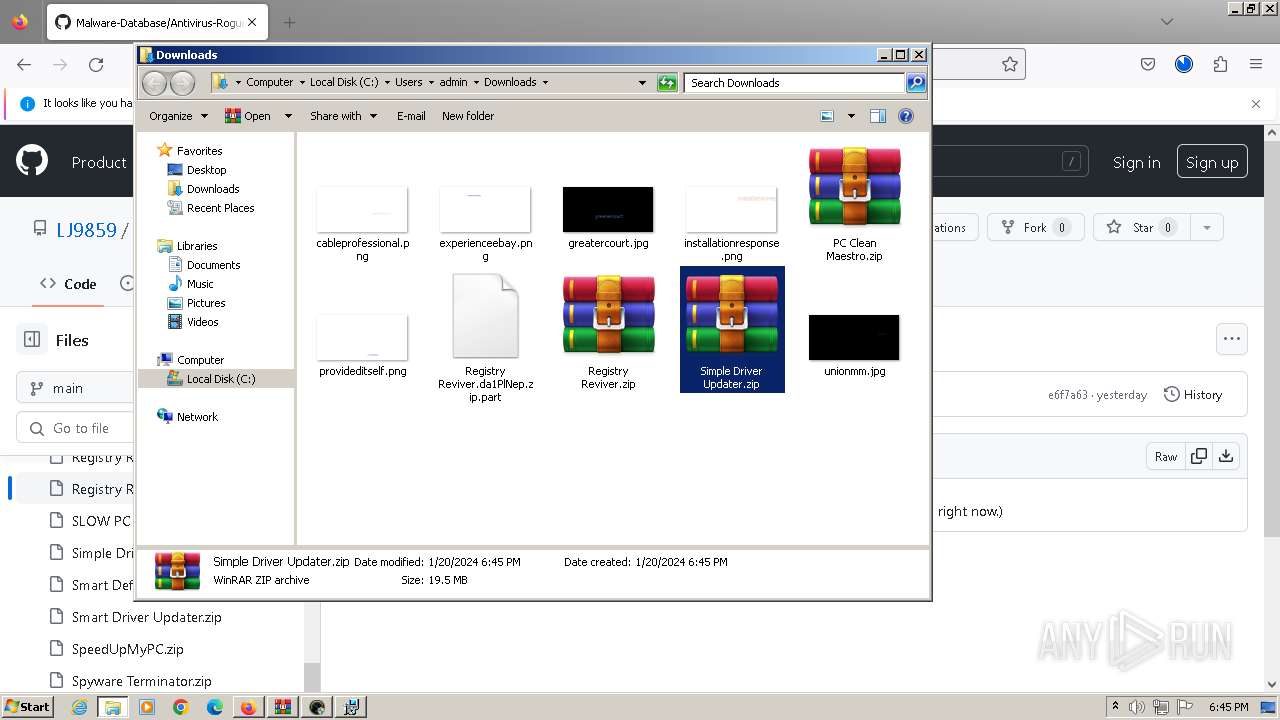This screenshot has width=1280, height=720.
Task: Switch to Firefox in the taskbar
Action: pos(248,707)
